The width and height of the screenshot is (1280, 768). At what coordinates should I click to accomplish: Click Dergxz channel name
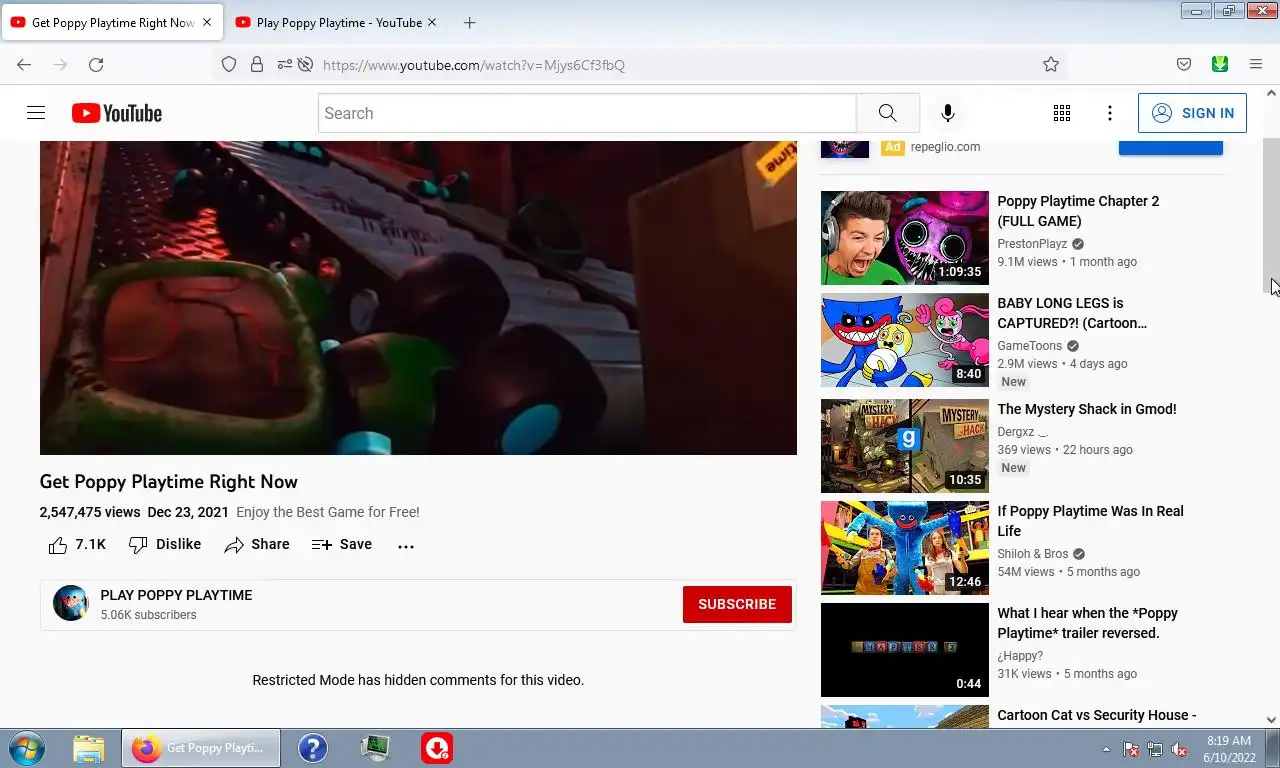click(x=1022, y=432)
